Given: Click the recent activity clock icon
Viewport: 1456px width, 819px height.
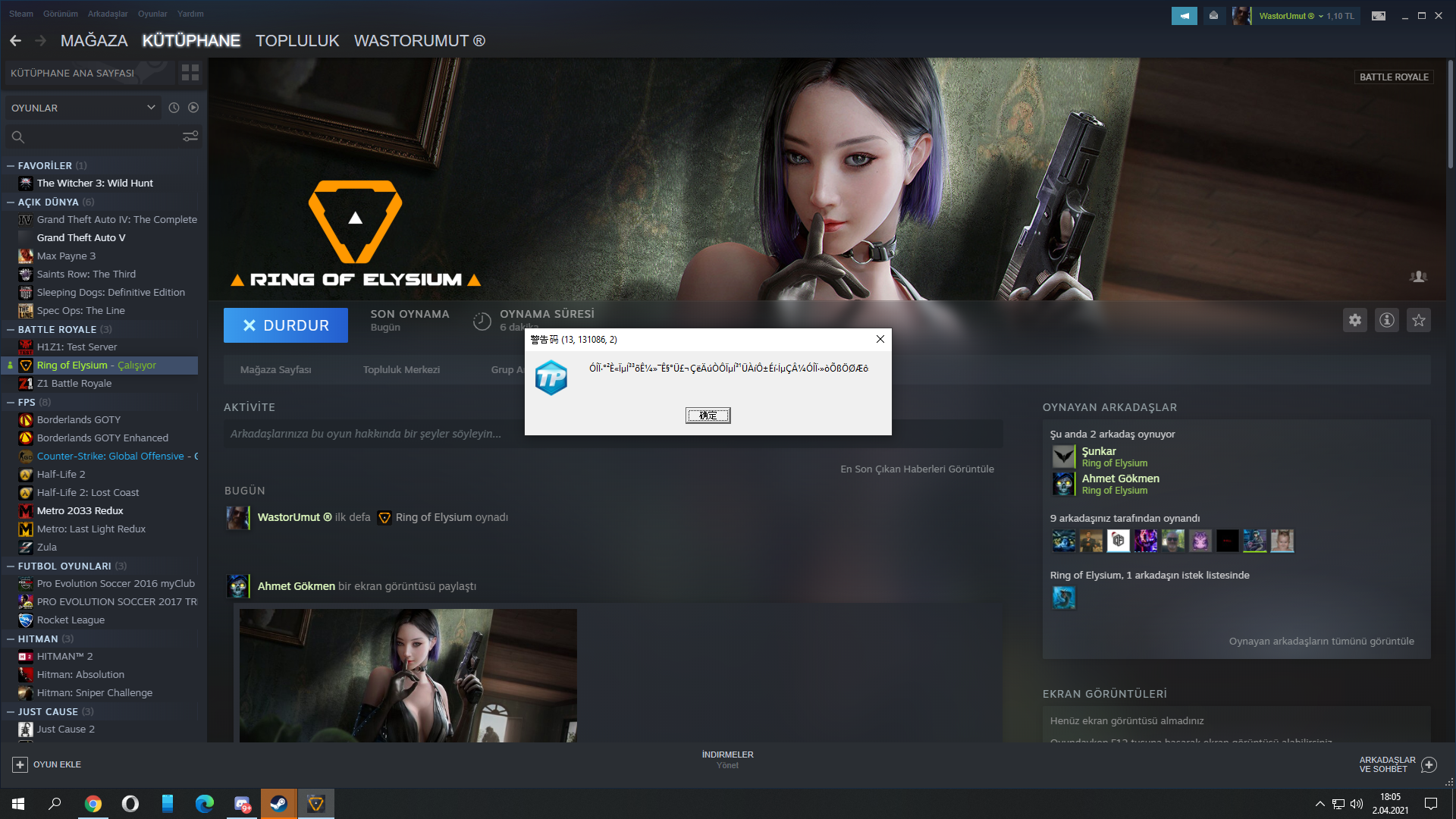Looking at the screenshot, I should 174,108.
